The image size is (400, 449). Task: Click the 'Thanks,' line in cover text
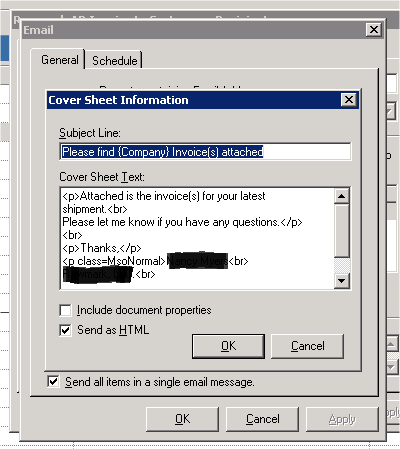(x=102, y=248)
